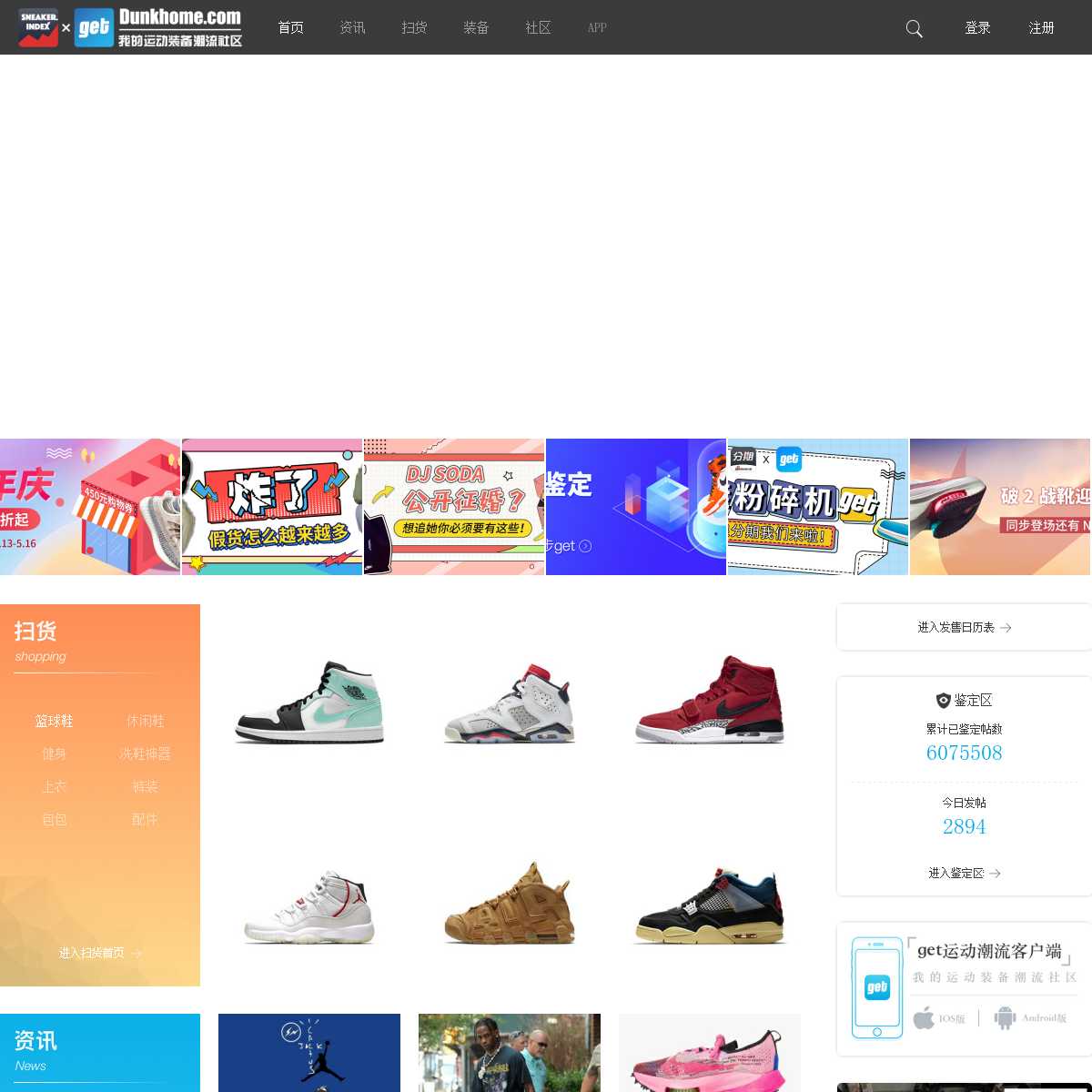
Task: Select the 篮球鞋 category
Action: pyautogui.click(x=55, y=721)
